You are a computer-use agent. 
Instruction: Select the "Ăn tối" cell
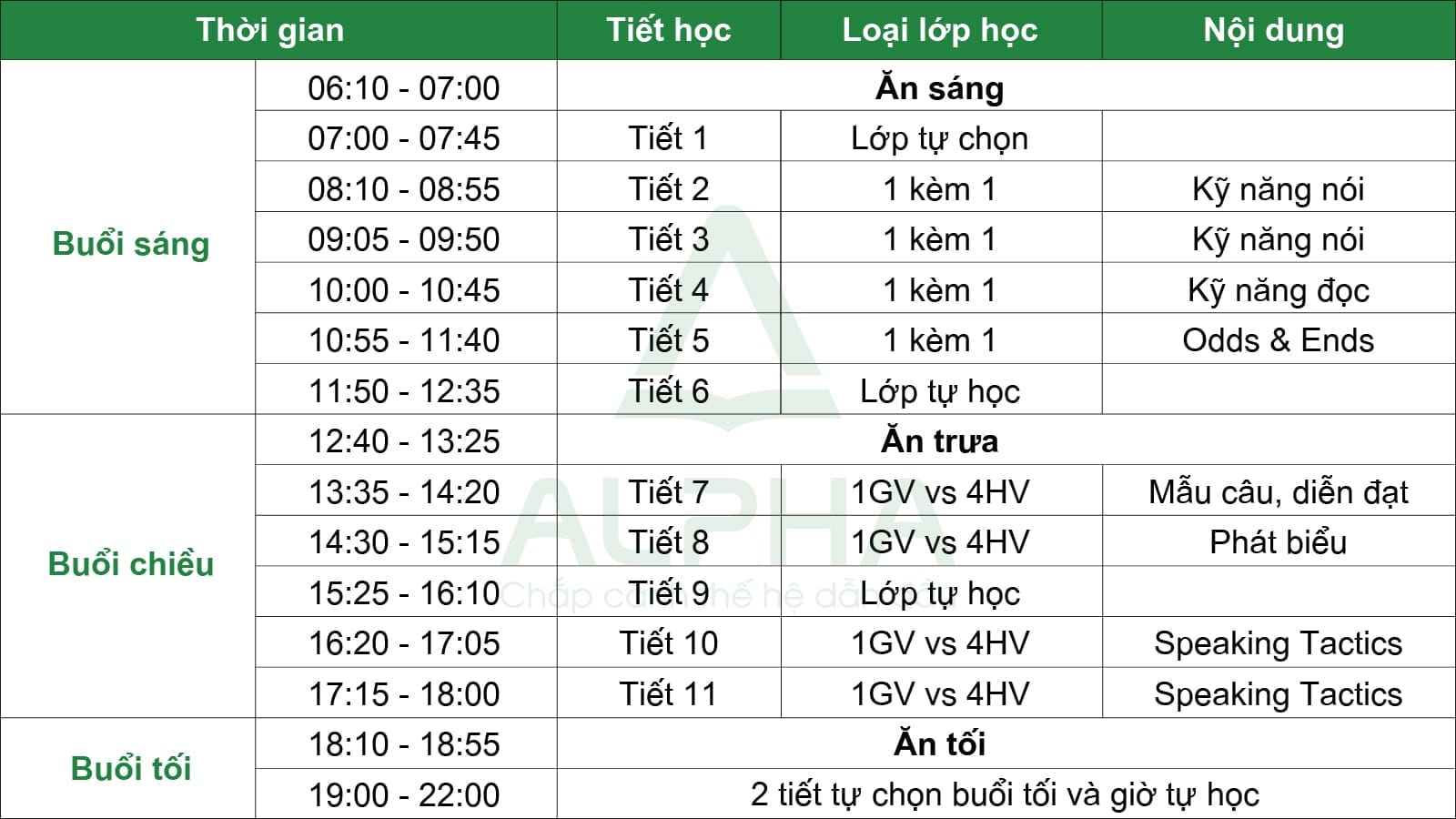(1006, 743)
